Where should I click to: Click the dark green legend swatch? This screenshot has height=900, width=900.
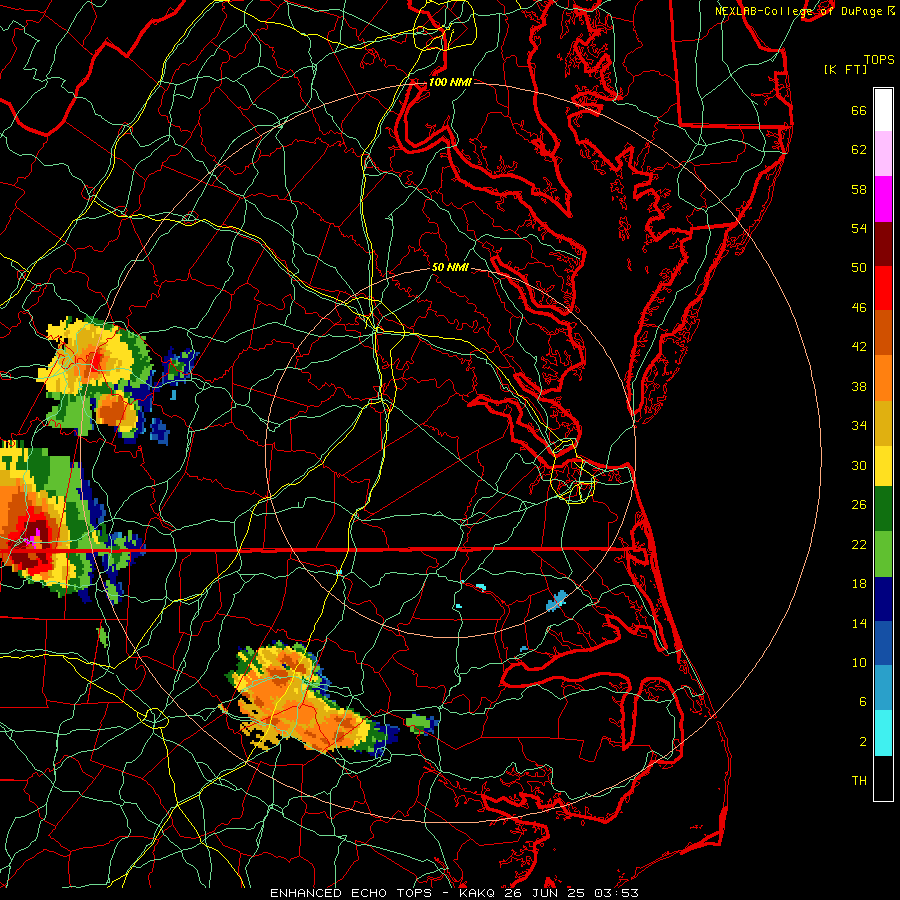coord(883,509)
